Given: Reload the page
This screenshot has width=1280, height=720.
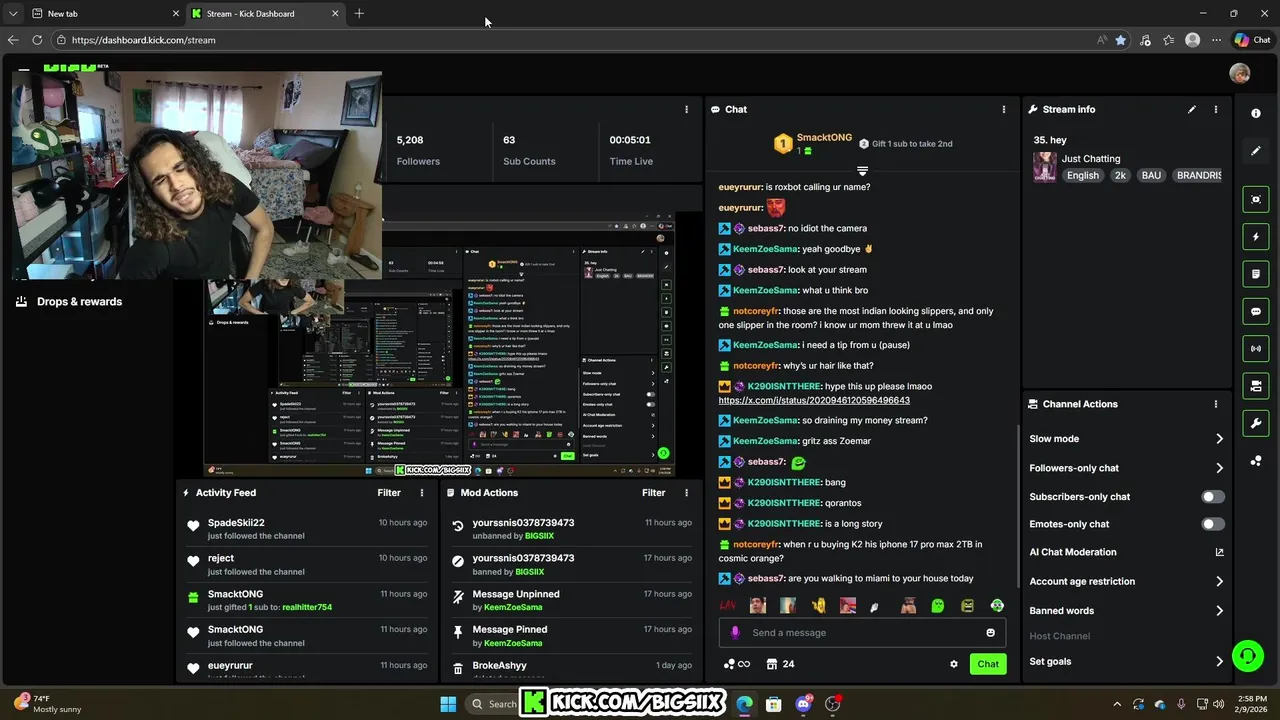Looking at the screenshot, I should 37,40.
